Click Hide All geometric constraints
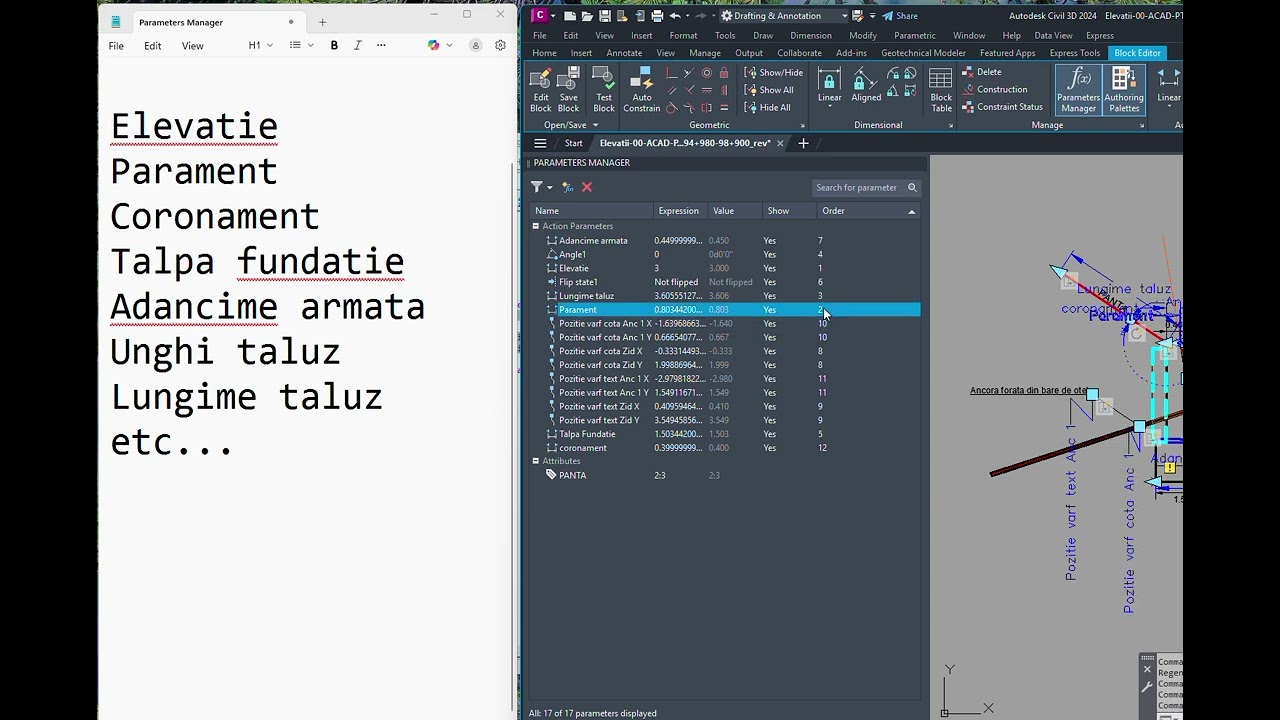This screenshot has width=1280, height=720. 767,107
